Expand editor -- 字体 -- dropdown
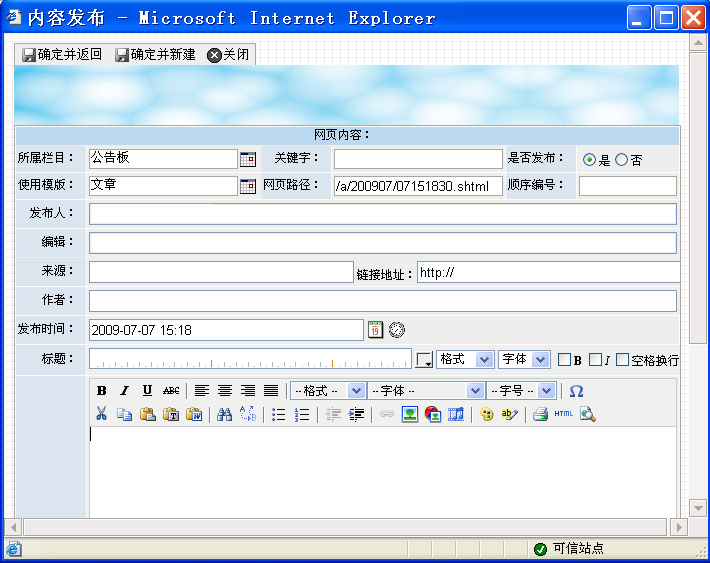This screenshot has height=563, width=710. 426,391
